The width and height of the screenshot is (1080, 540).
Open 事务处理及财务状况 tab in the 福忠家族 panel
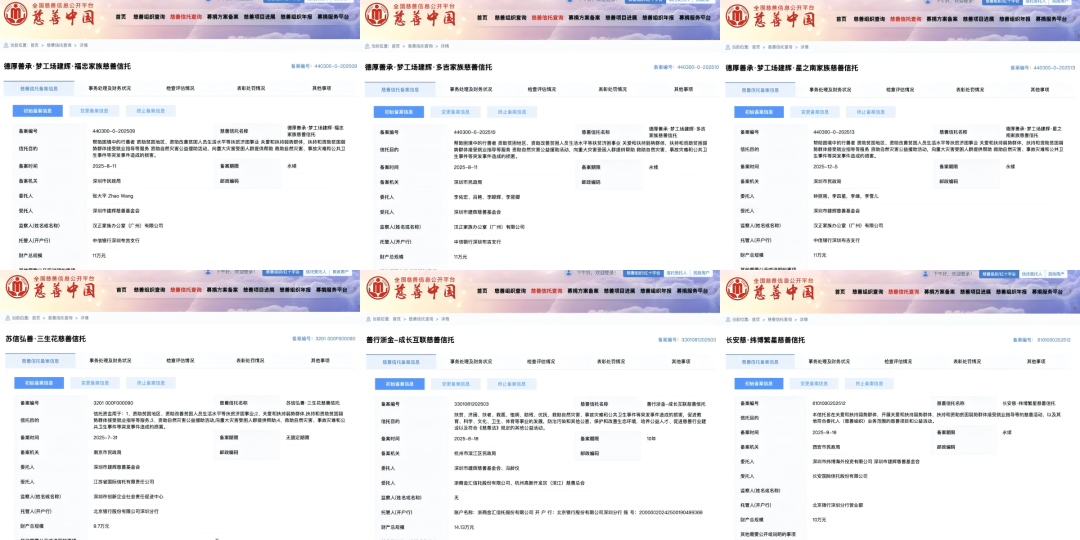coord(110,88)
